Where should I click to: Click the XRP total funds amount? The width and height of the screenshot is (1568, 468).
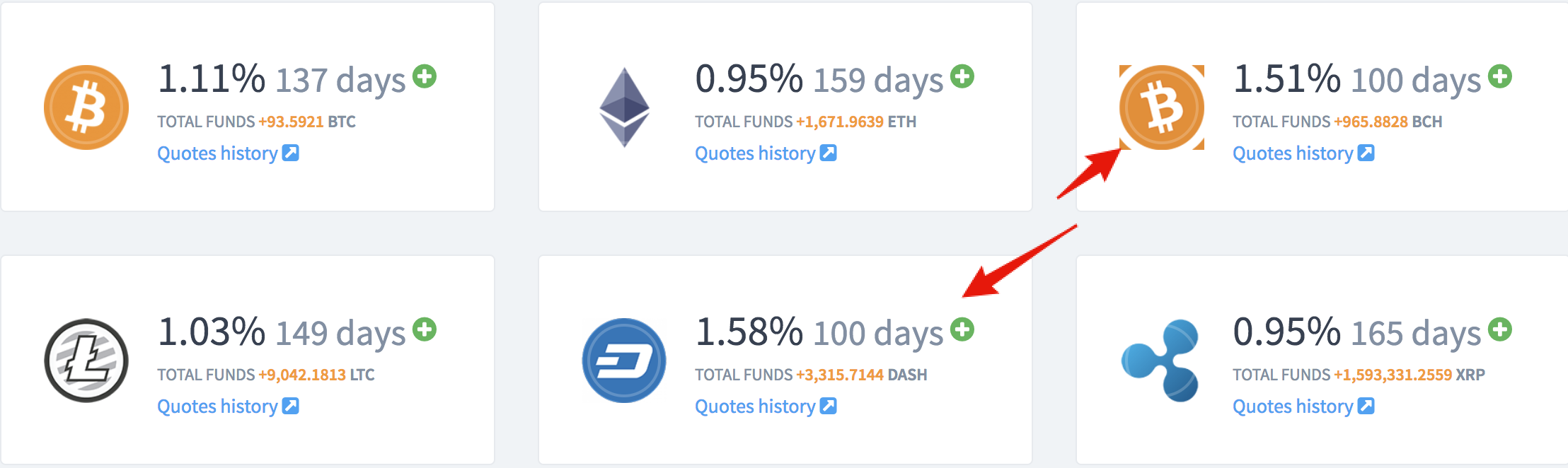(1393, 375)
